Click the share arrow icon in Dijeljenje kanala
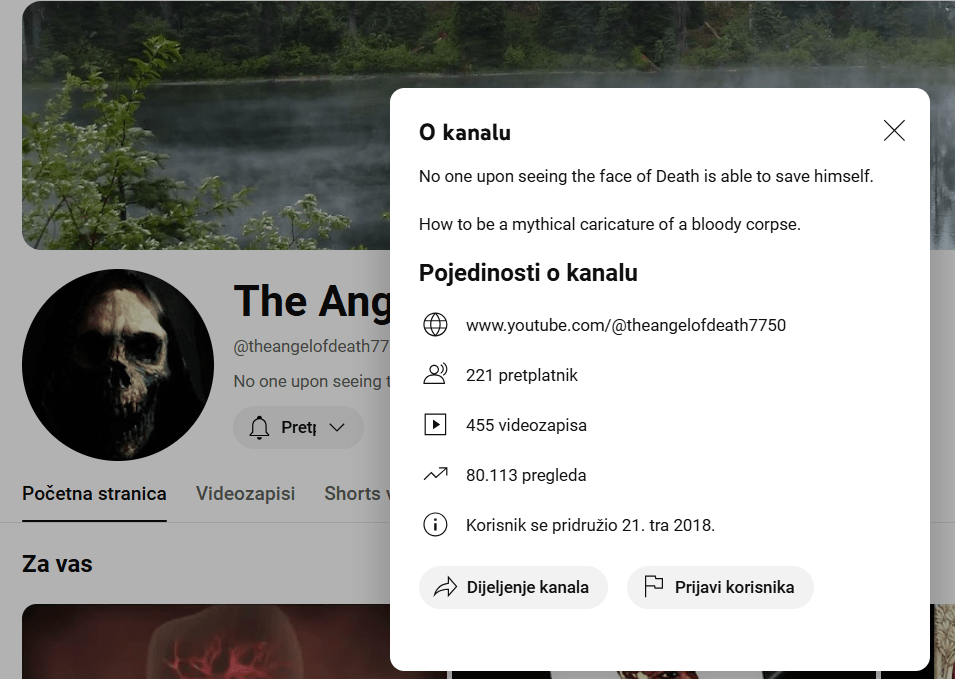The image size is (955, 679). 445,587
